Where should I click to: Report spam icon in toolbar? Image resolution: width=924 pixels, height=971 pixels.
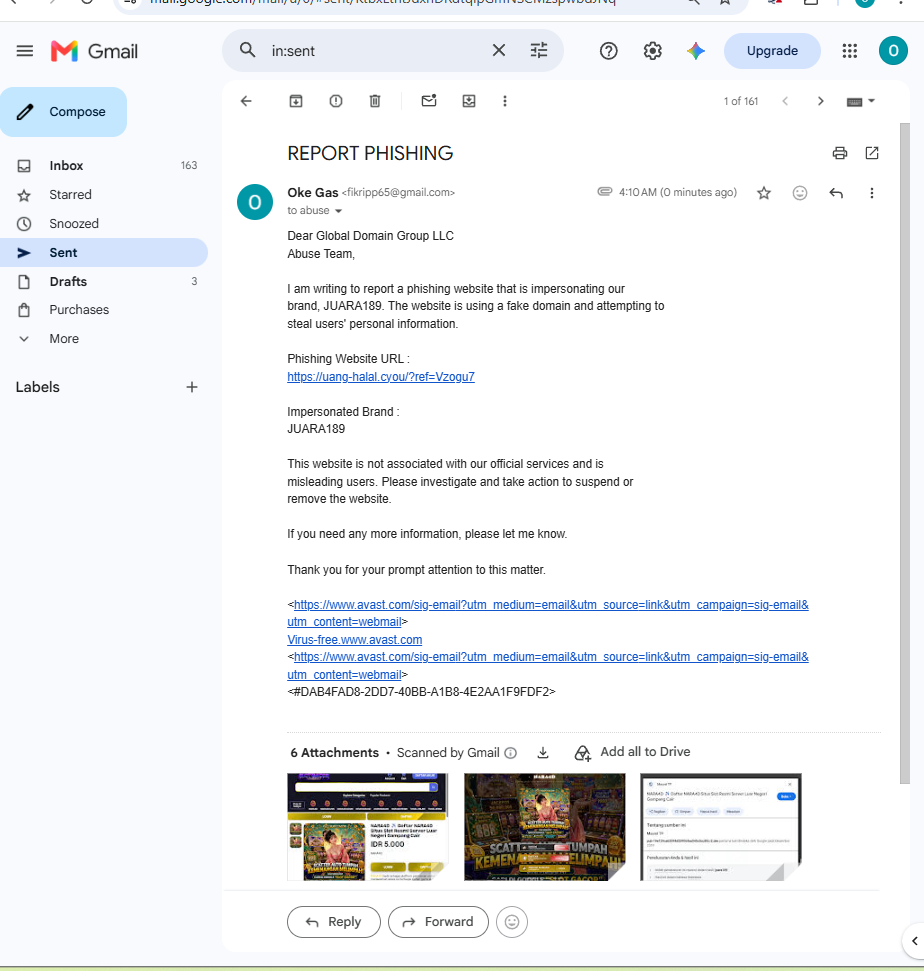[x=336, y=101]
